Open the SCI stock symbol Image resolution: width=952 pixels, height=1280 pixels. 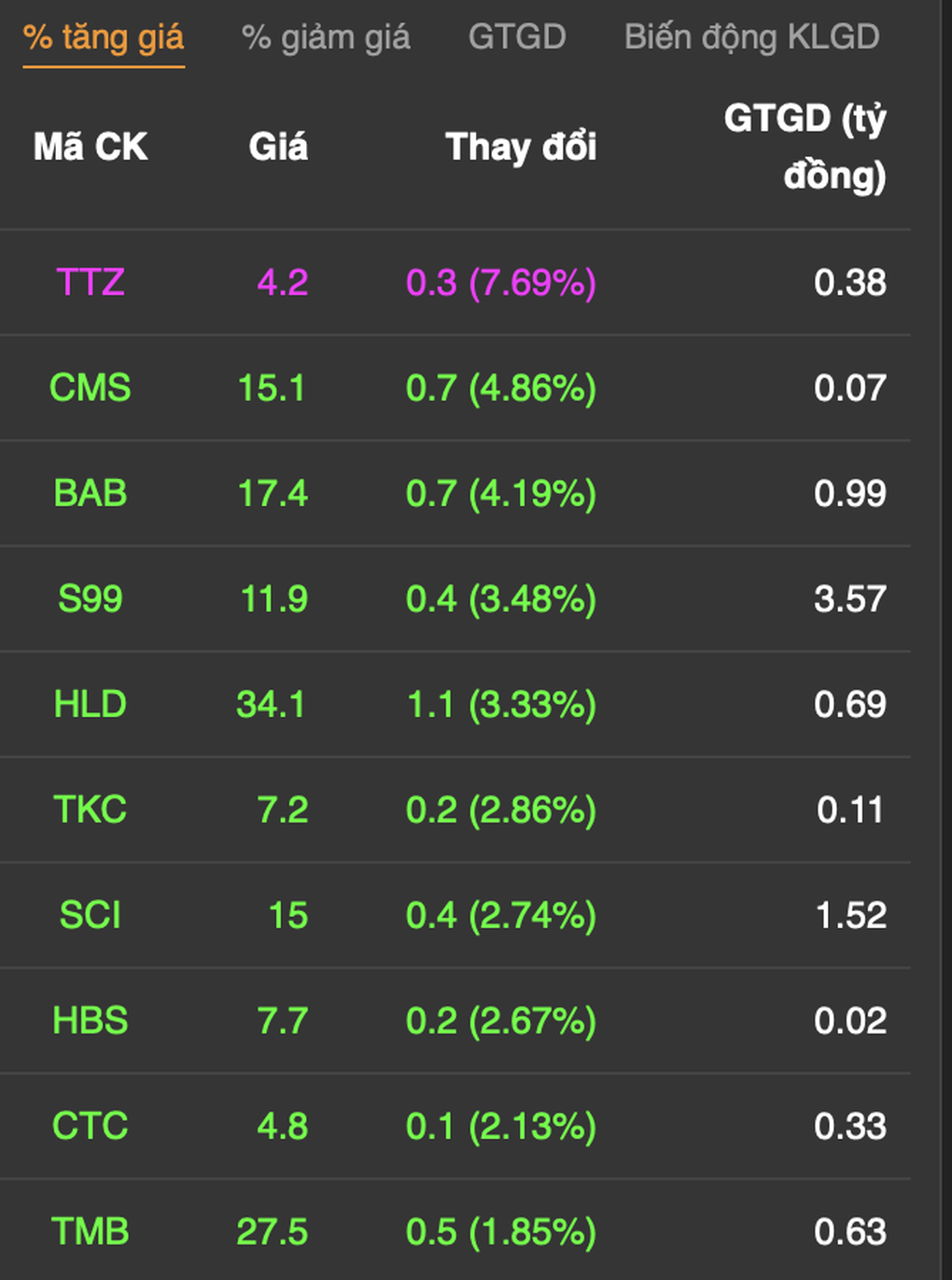[x=91, y=915]
